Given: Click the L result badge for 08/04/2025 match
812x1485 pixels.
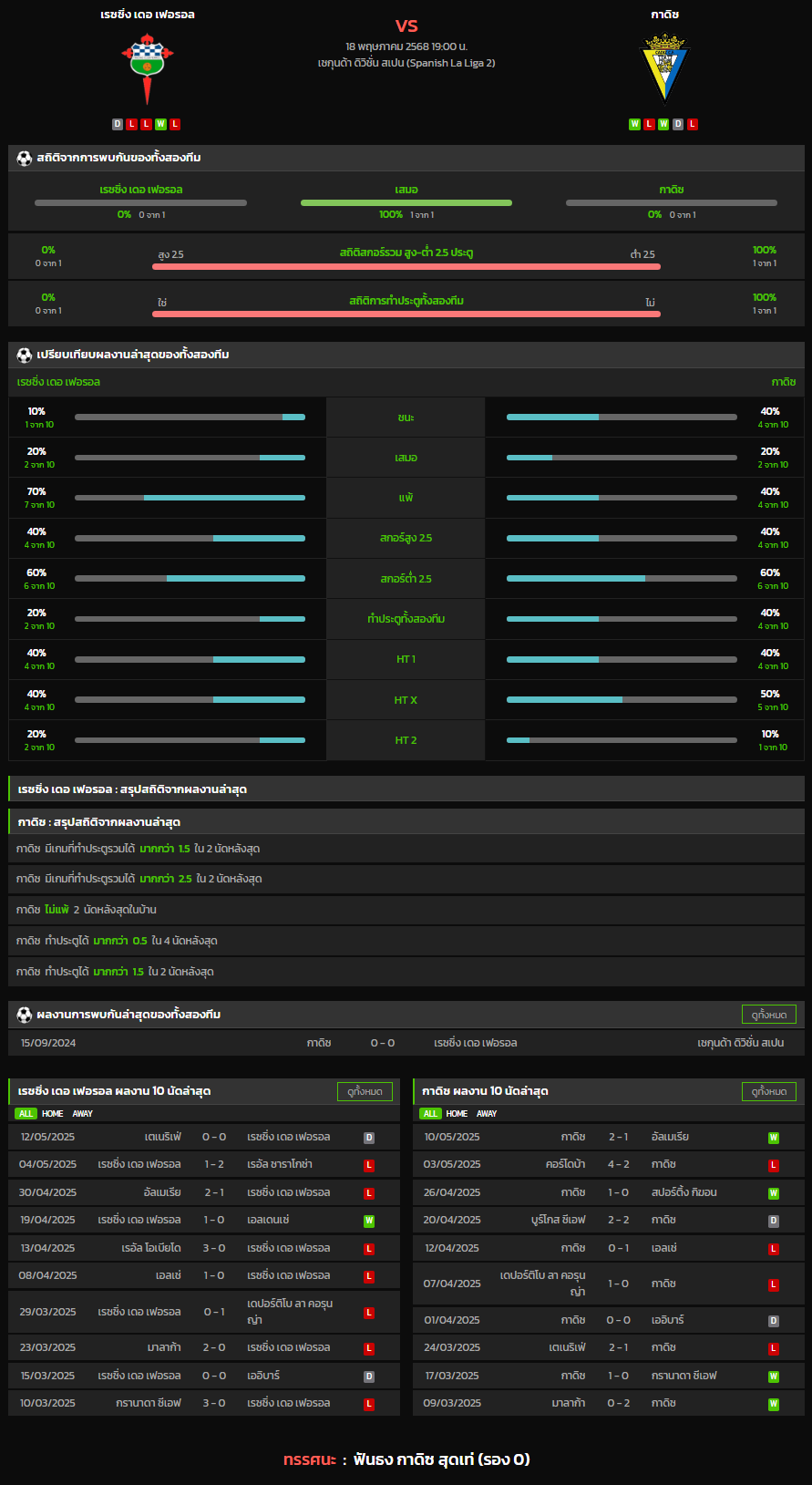Looking at the screenshot, I should coord(369,1276).
